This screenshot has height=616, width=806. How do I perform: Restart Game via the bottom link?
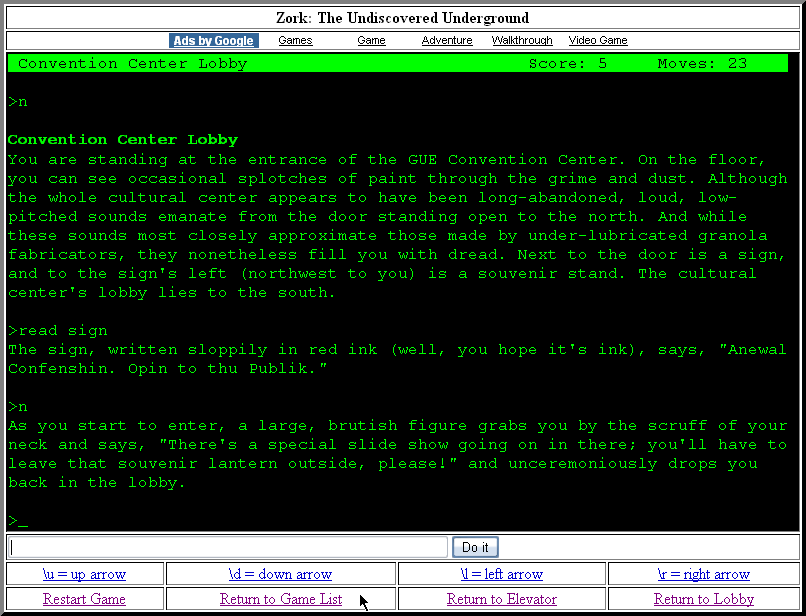pos(84,599)
